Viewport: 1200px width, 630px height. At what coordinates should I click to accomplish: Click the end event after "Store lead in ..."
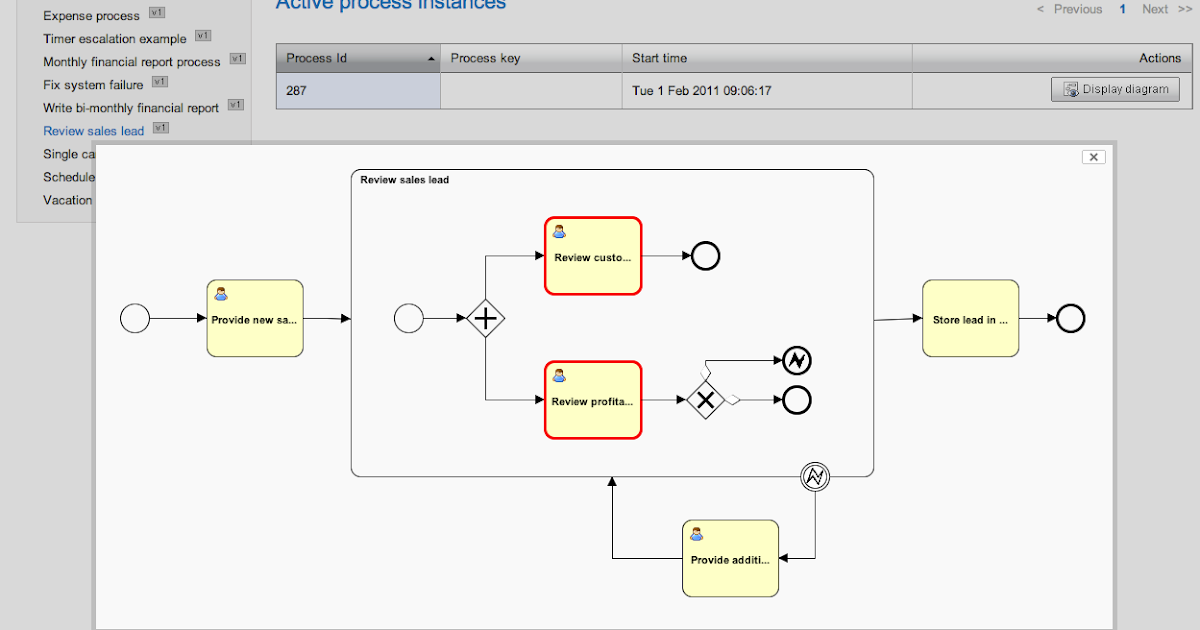[1069, 318]
